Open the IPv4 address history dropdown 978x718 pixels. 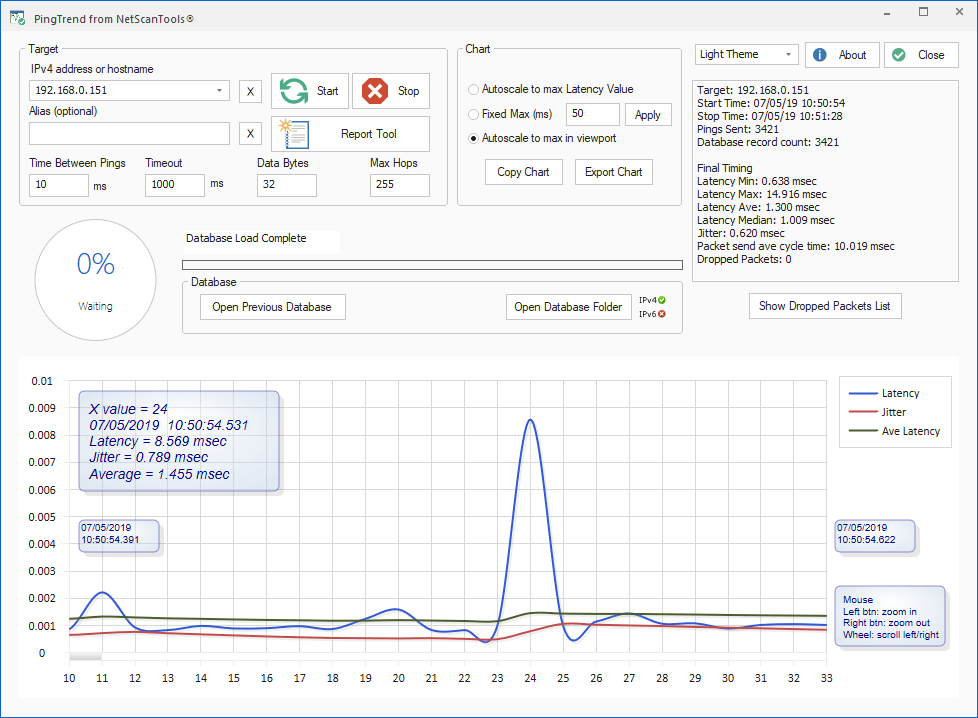[220, 90]
